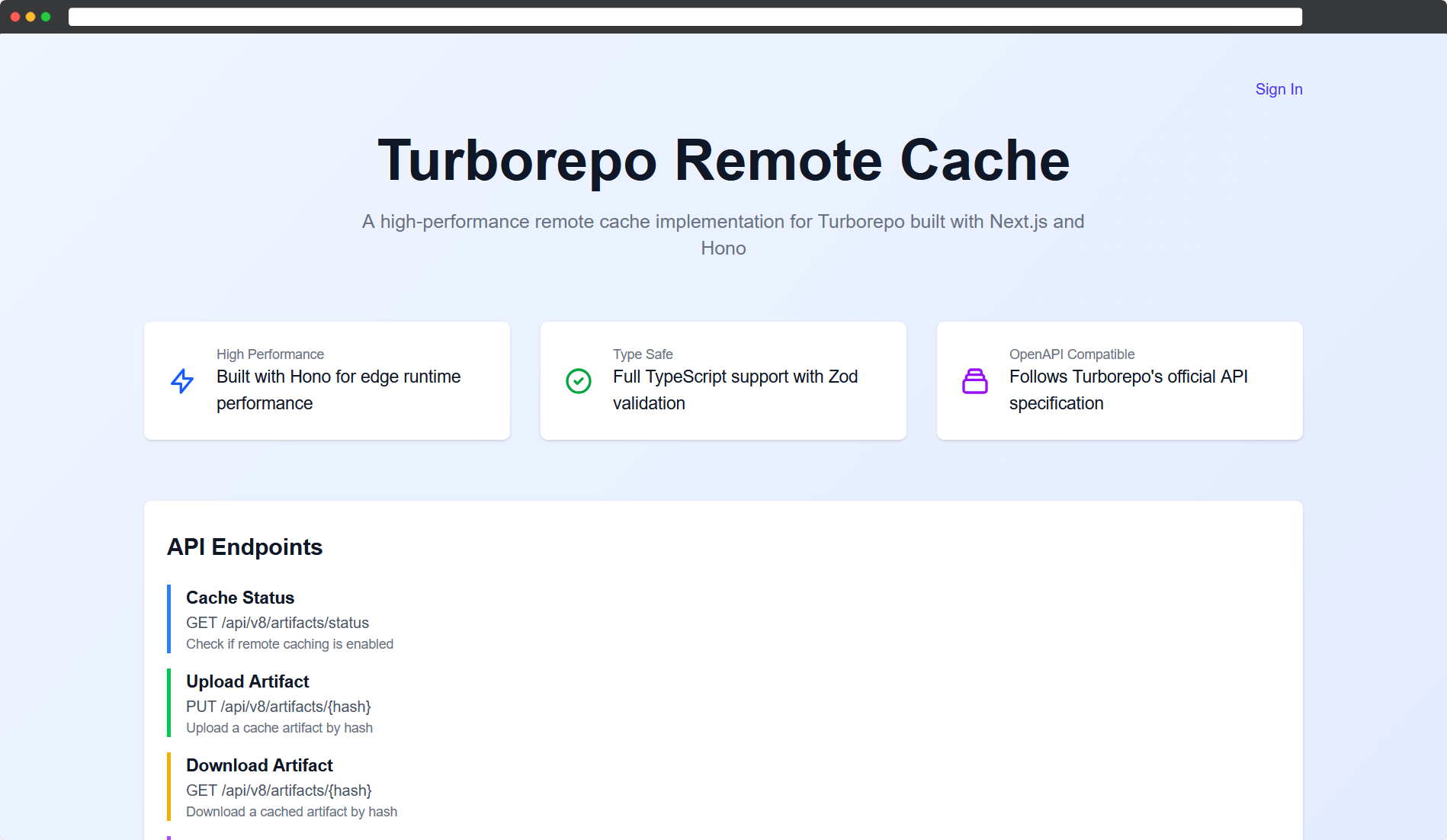This screenshot has height=840, width=1447.
Task: Click the blue accent bar beside Cache Status
Action: 169,619
